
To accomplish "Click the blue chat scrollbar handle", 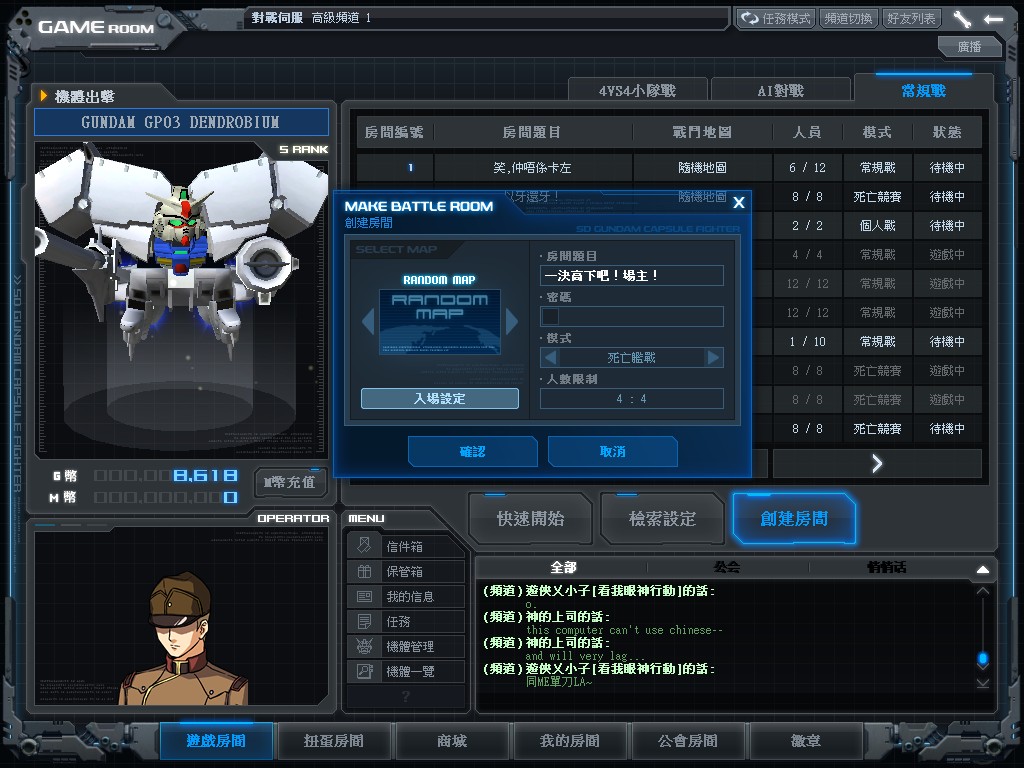I will tap(983, 658).
